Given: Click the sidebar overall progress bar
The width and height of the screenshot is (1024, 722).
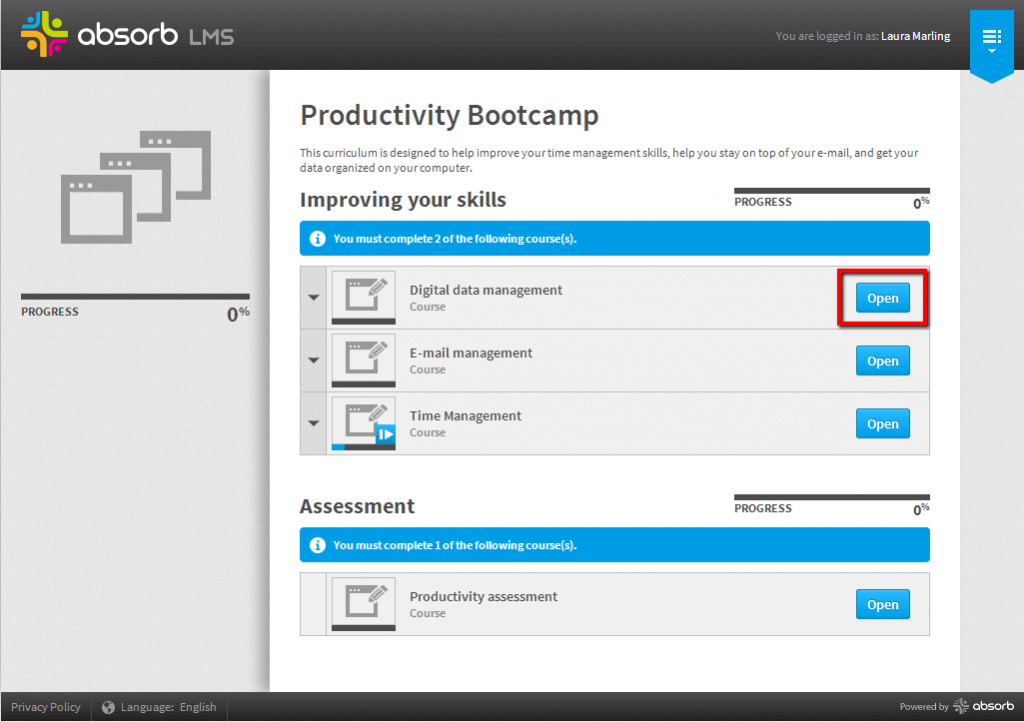Looking at the screenshot, I should tap(135, 296).
